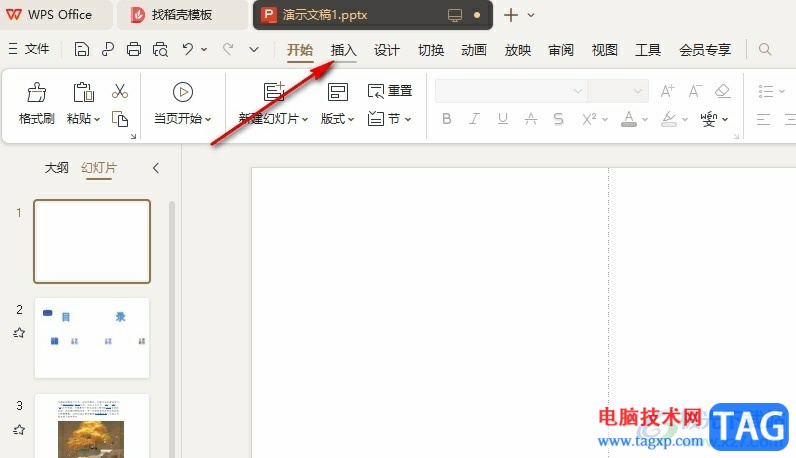The width and height of the screenshot is (796, 458).
Task: Expand the 节 section dropdown
Action: tap(408, 119)
